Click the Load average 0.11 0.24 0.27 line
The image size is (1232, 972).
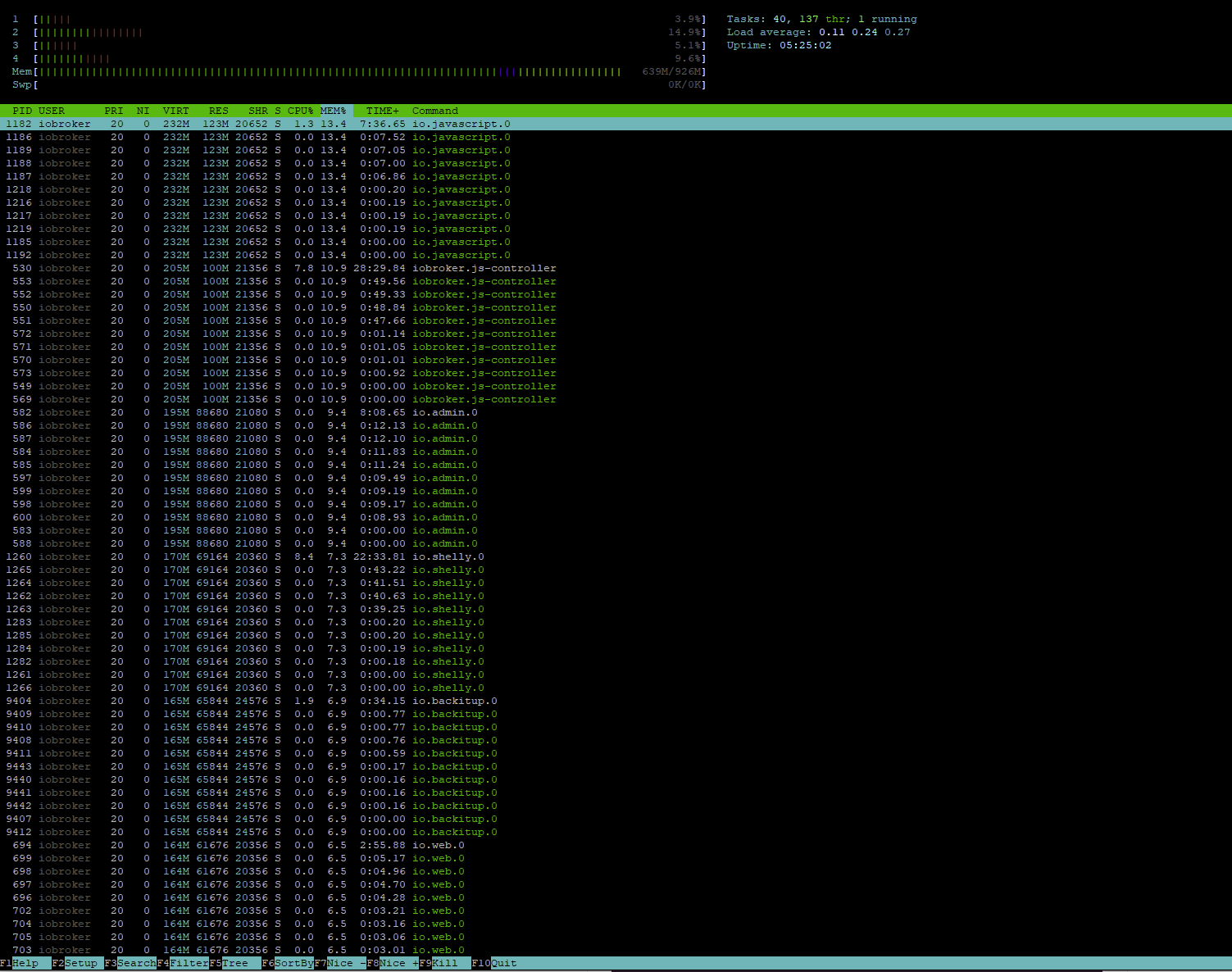(x=818, y=32)
